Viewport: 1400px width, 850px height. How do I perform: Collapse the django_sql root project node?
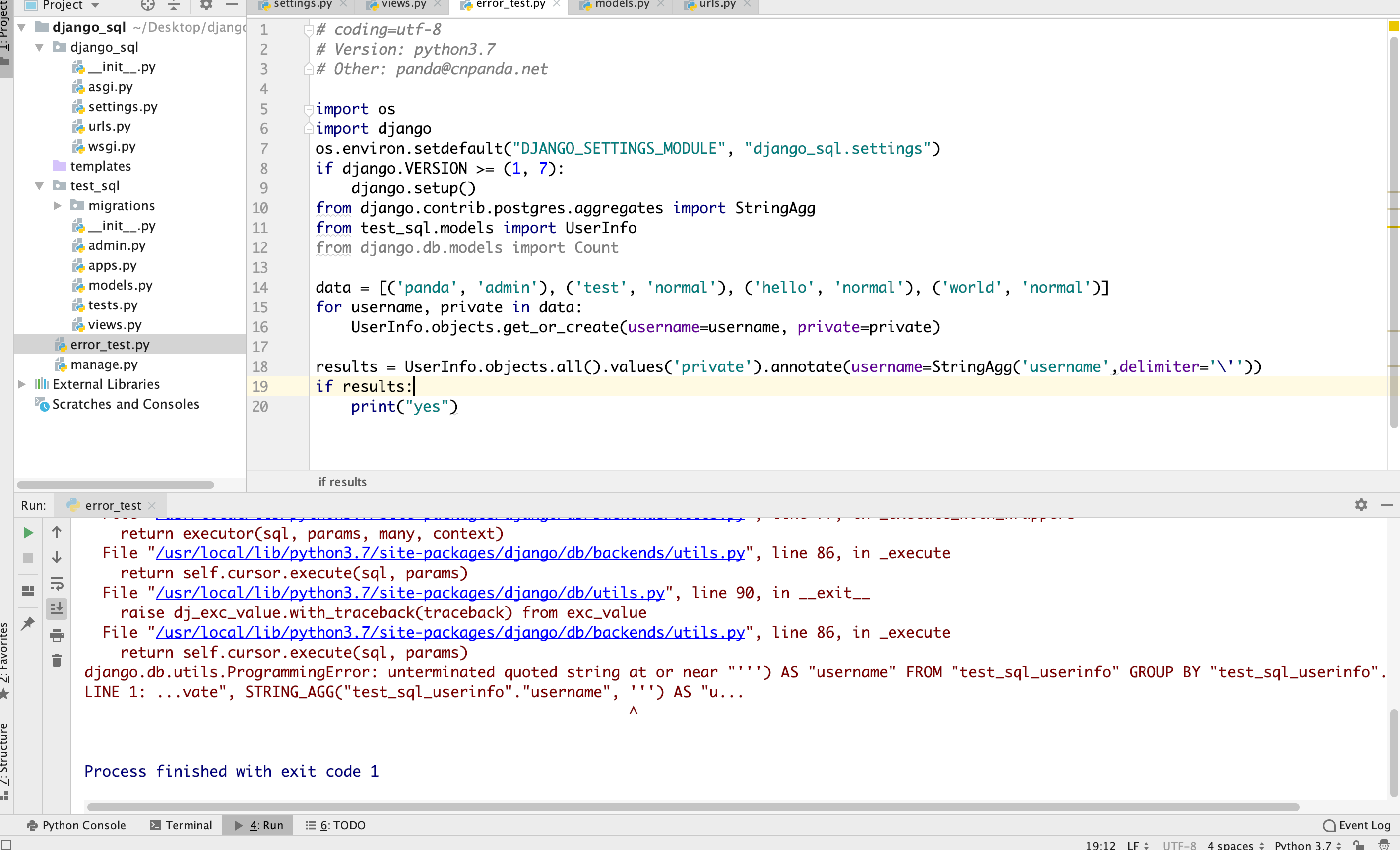[x=22, y=27]
